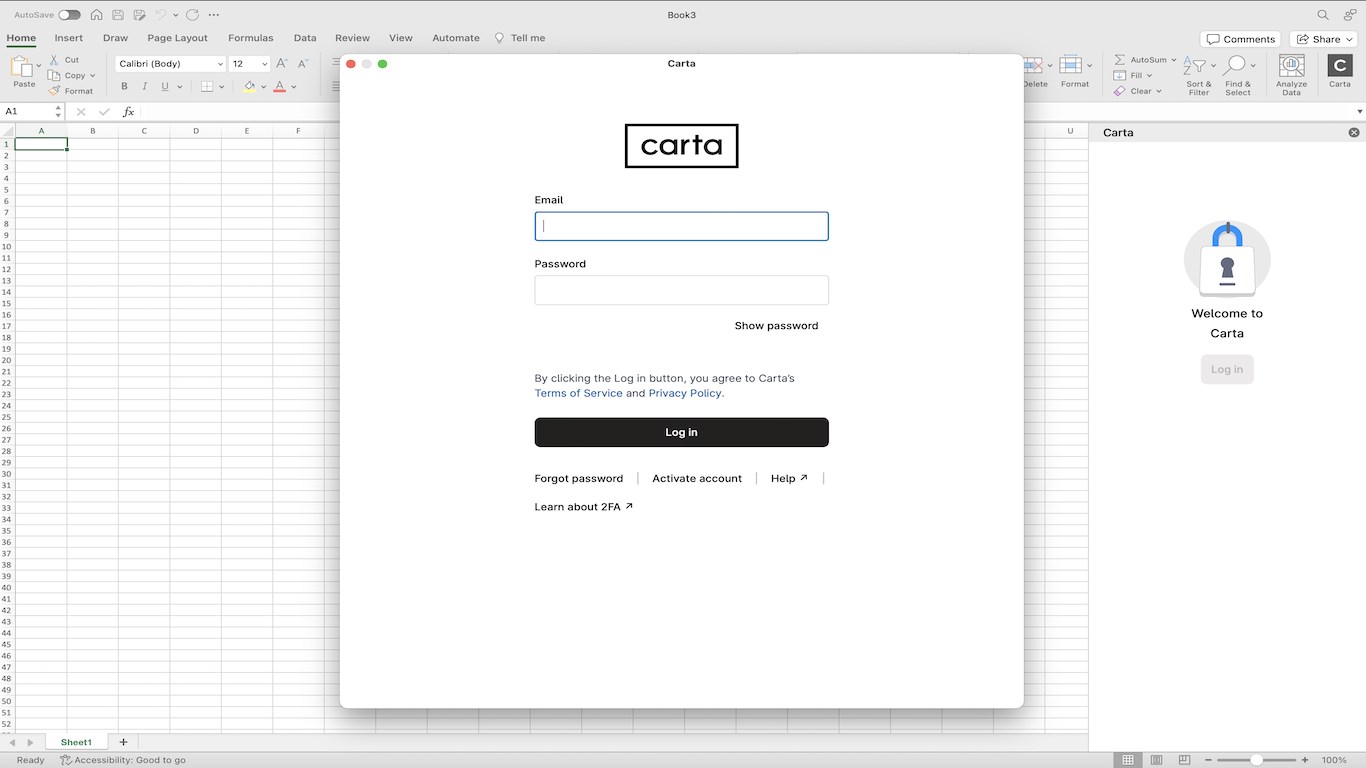
Task: Switch to the Review ribbon tab
Action: 352,38
